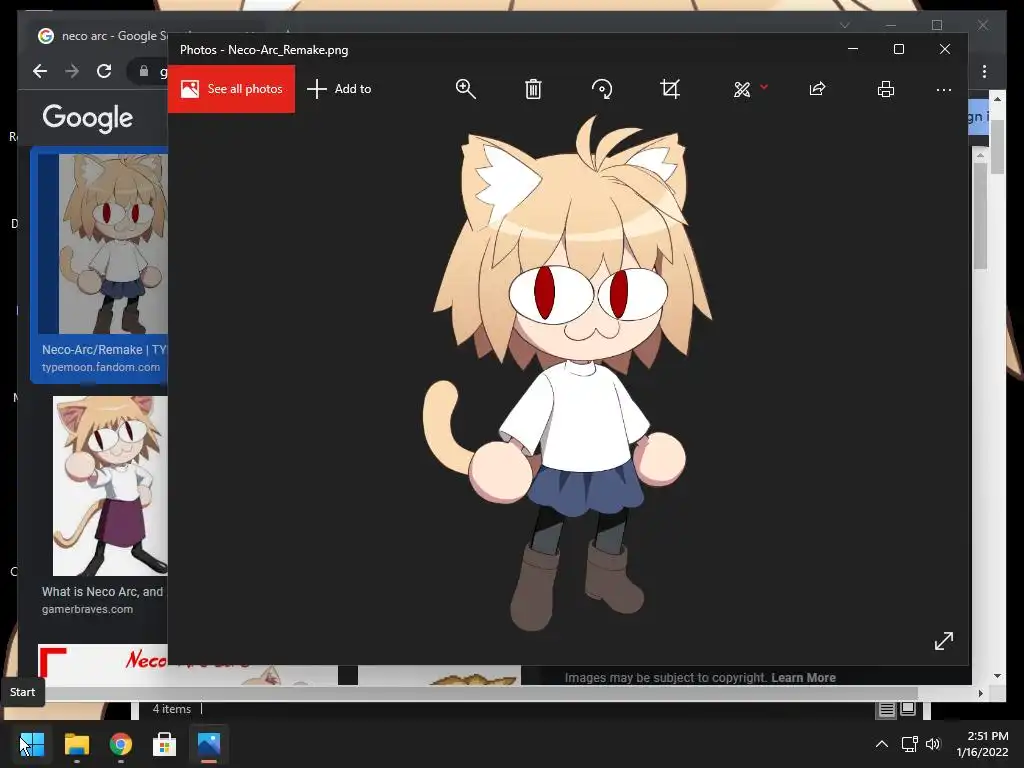
Task: Click the 4 items status text
Action: 172,709
